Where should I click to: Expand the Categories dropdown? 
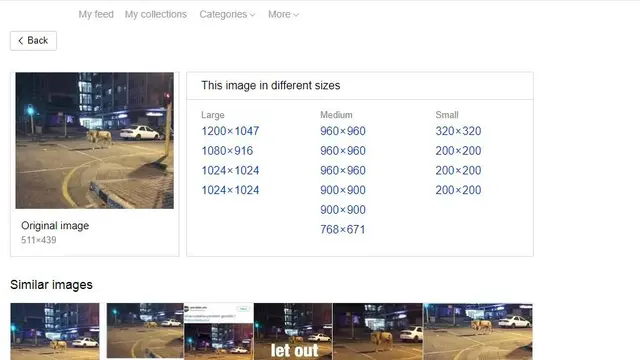click(227, 14)
